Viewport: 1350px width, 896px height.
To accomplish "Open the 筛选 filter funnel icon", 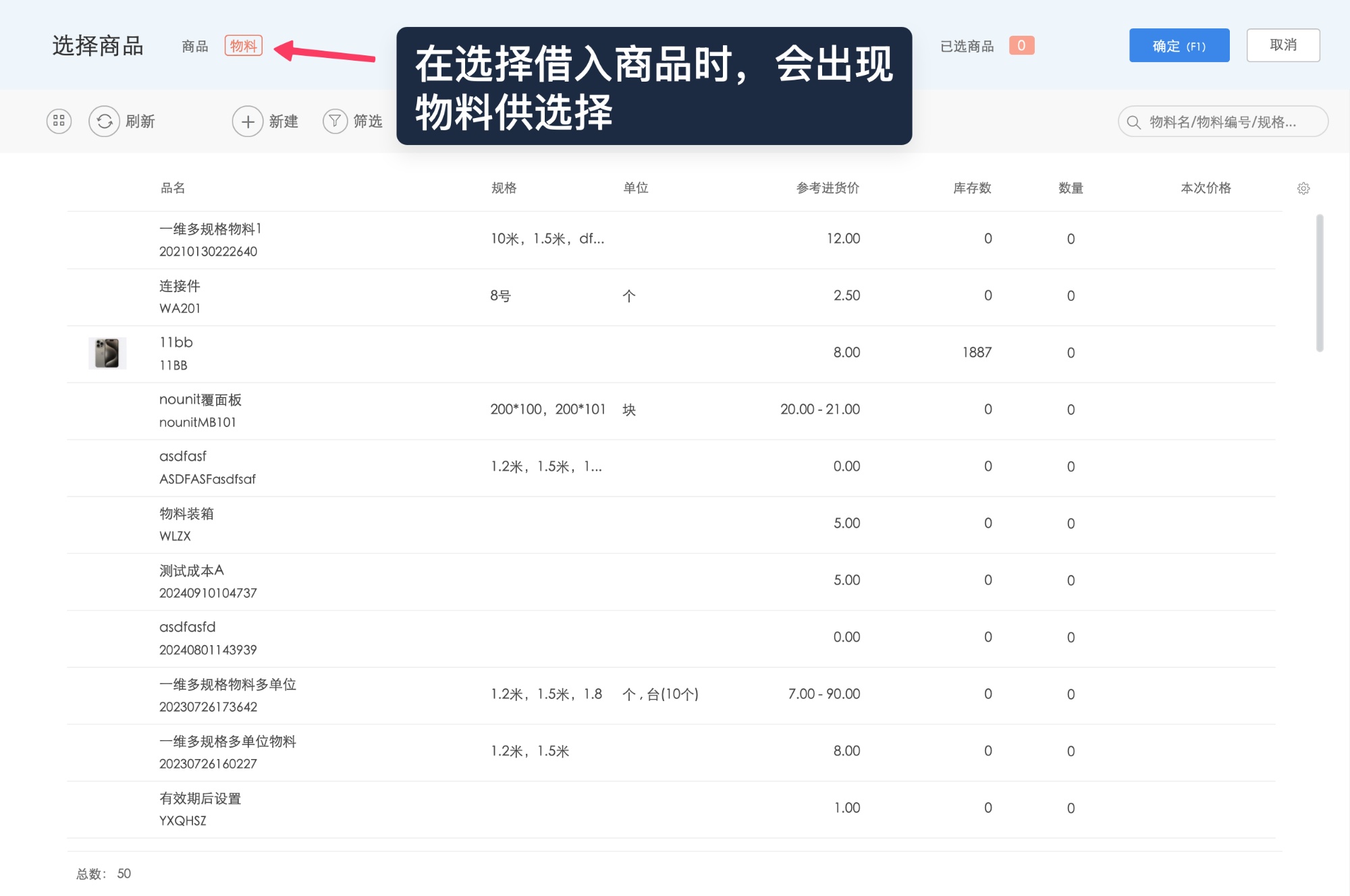I will point(335,121).
